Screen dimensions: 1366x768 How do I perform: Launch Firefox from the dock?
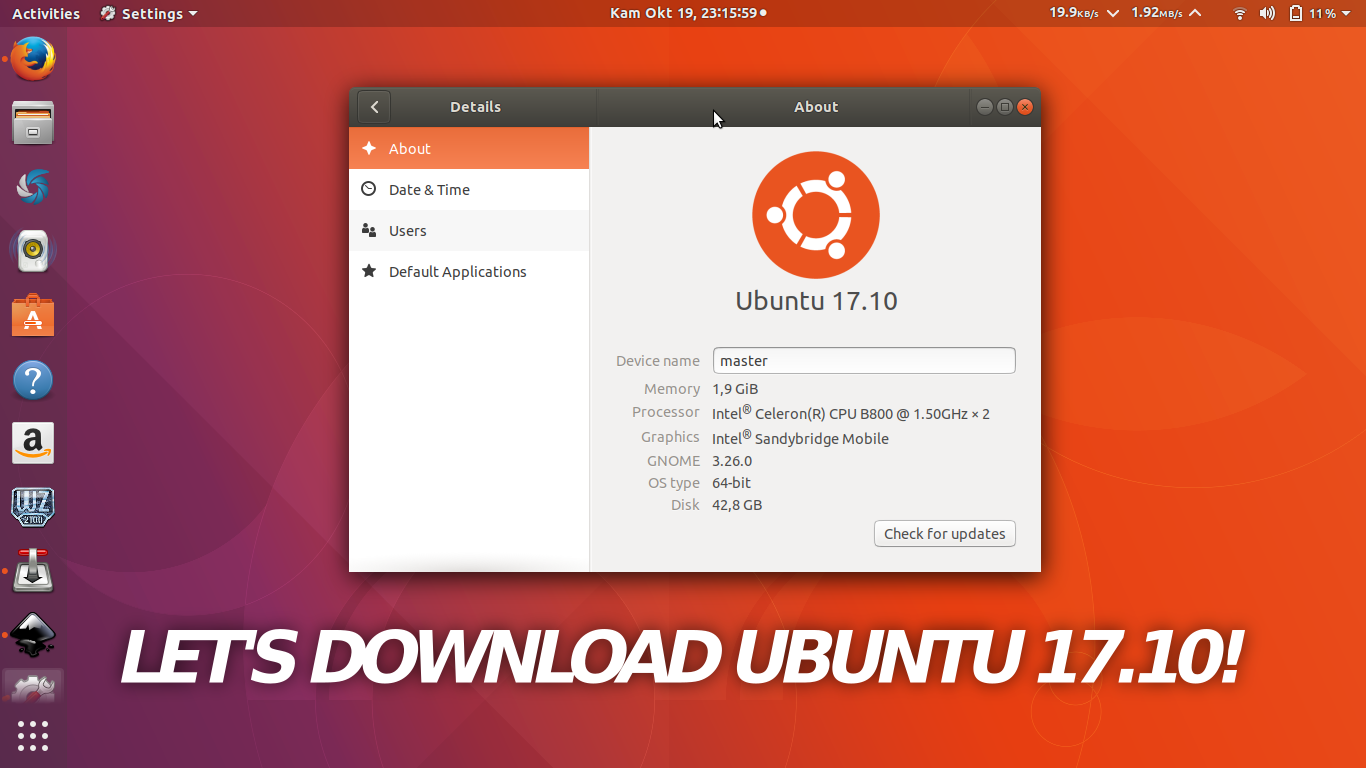click(x=33, y=59)
